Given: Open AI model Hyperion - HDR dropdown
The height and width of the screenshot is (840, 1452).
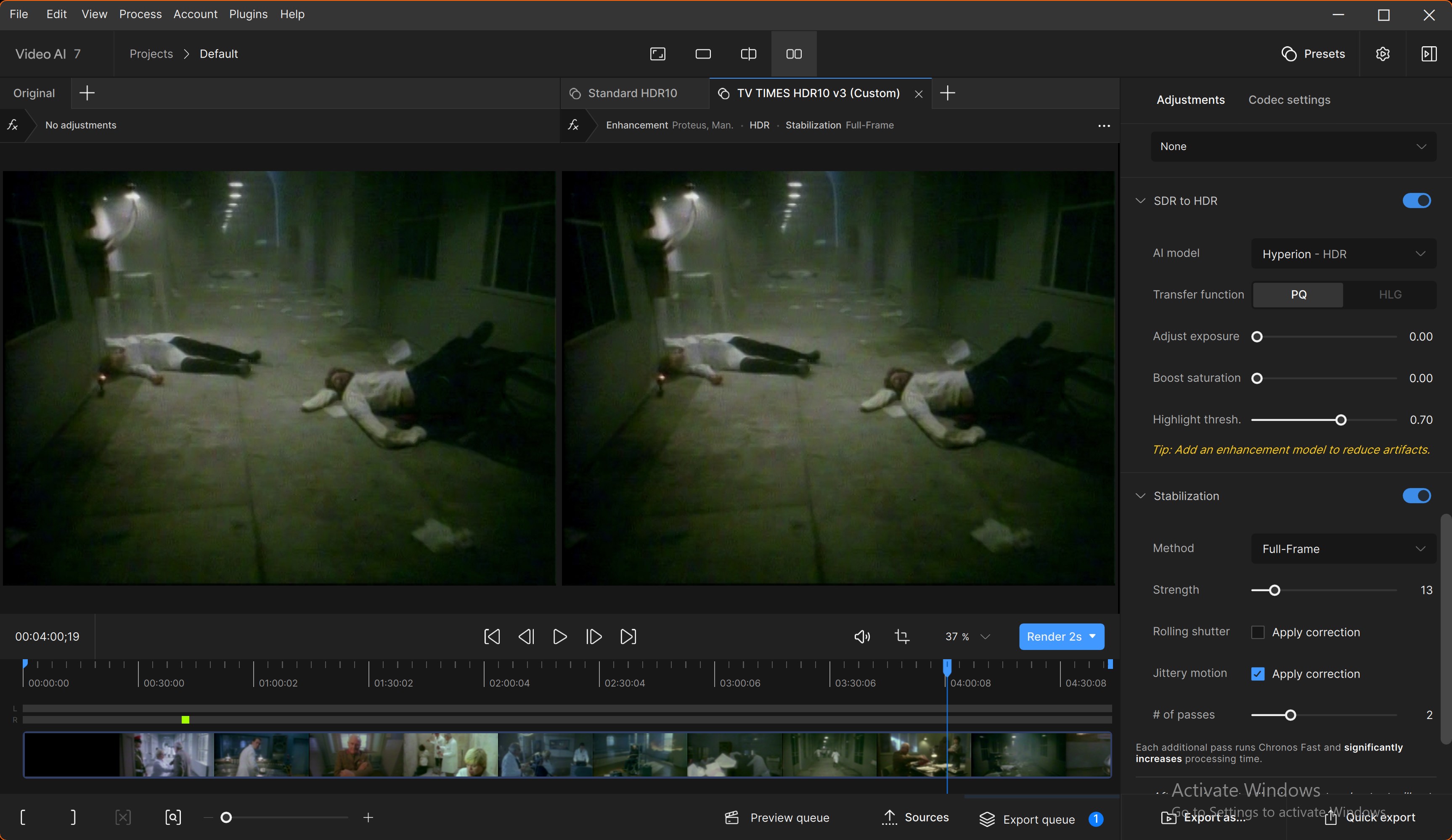Looking at the screenshot, I should pos(1343,254).
